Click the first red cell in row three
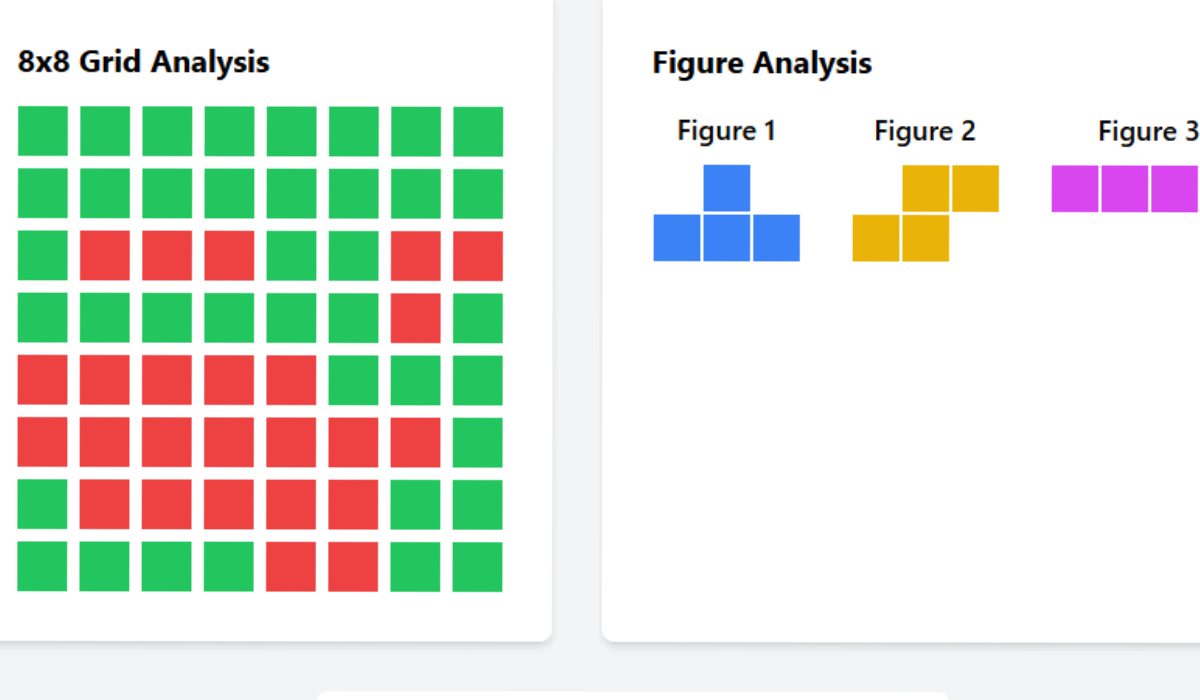Screen dimensions: 1200x700 point(105,256)
